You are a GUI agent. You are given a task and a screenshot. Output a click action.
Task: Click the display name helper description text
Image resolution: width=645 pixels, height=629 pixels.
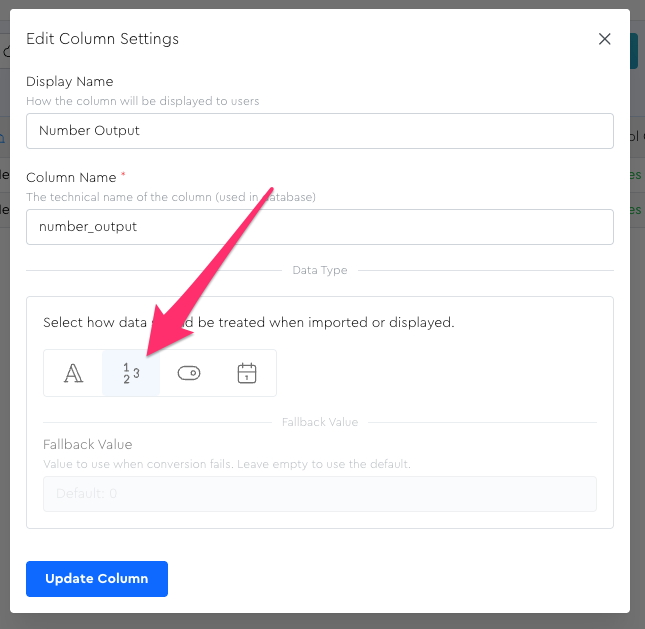click(143, 101)
